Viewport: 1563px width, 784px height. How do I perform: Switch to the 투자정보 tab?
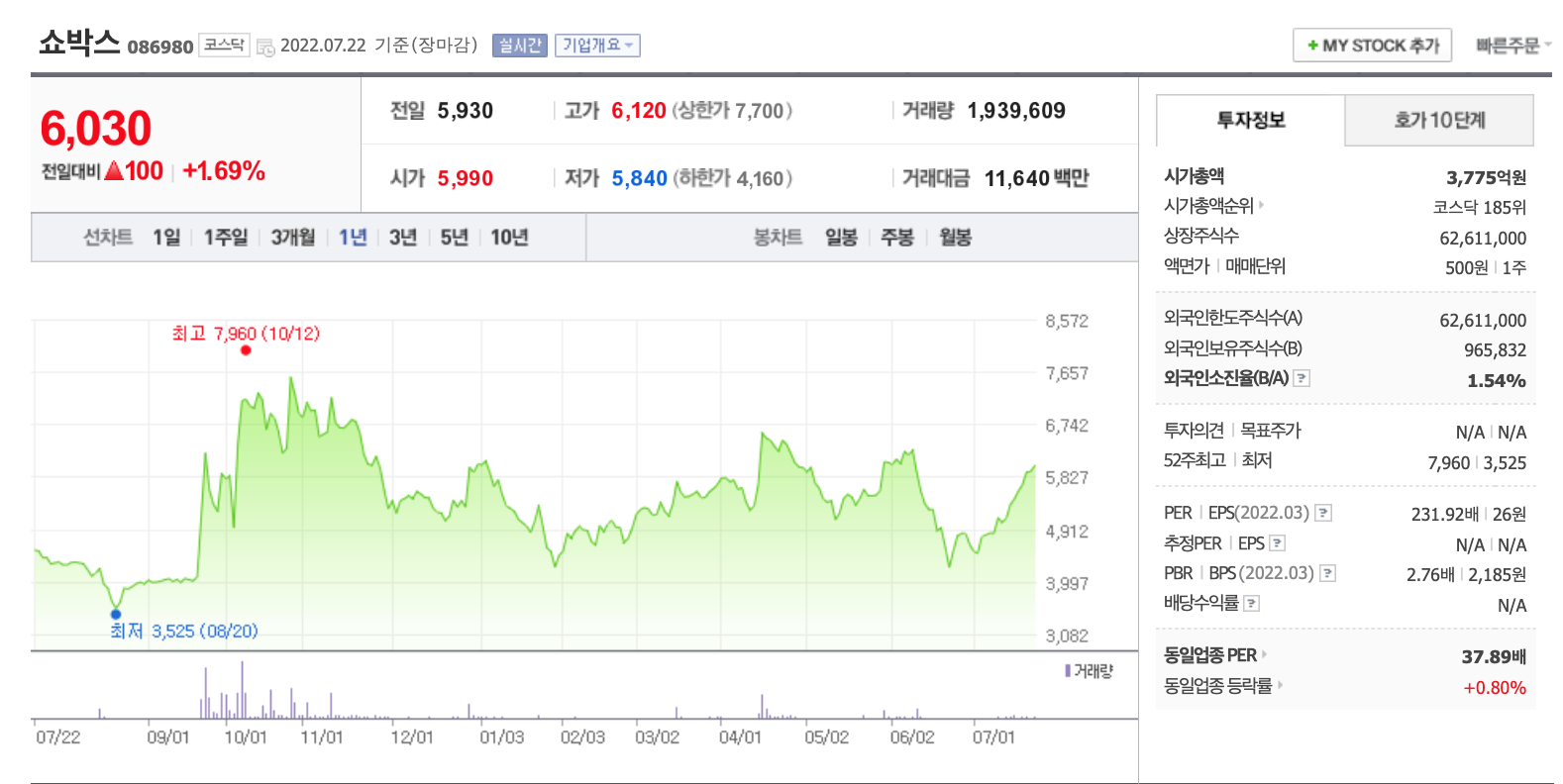tap(1251, 121)
